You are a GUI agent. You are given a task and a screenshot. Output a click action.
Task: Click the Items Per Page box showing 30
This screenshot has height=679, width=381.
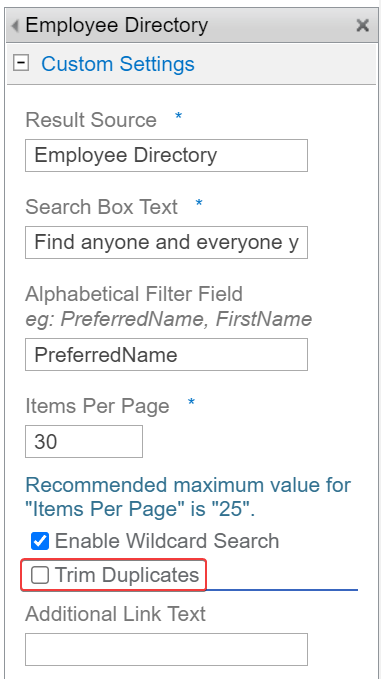[x=84, y=441]
